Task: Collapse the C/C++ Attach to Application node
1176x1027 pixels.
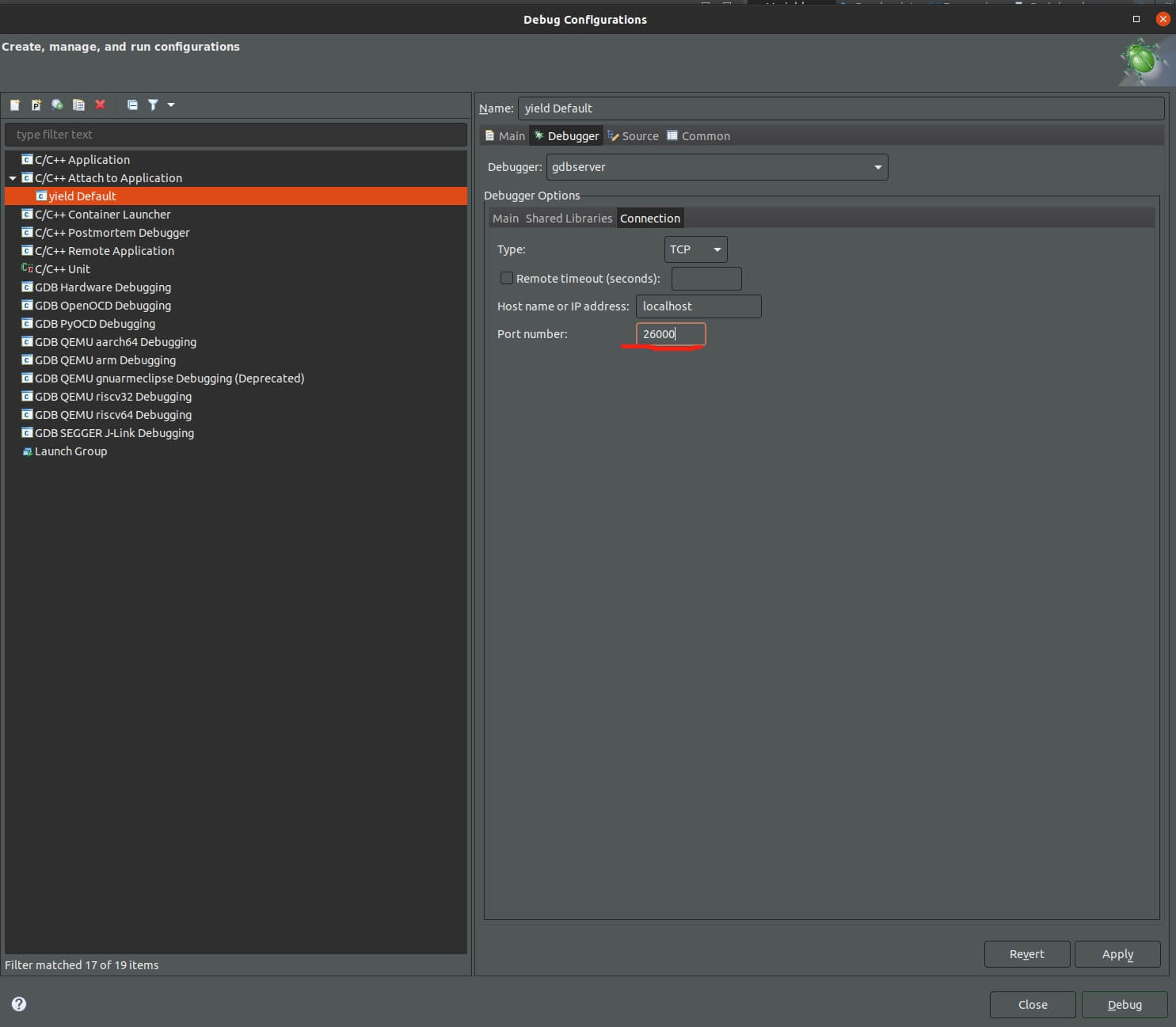Action: tap(13, 178)
